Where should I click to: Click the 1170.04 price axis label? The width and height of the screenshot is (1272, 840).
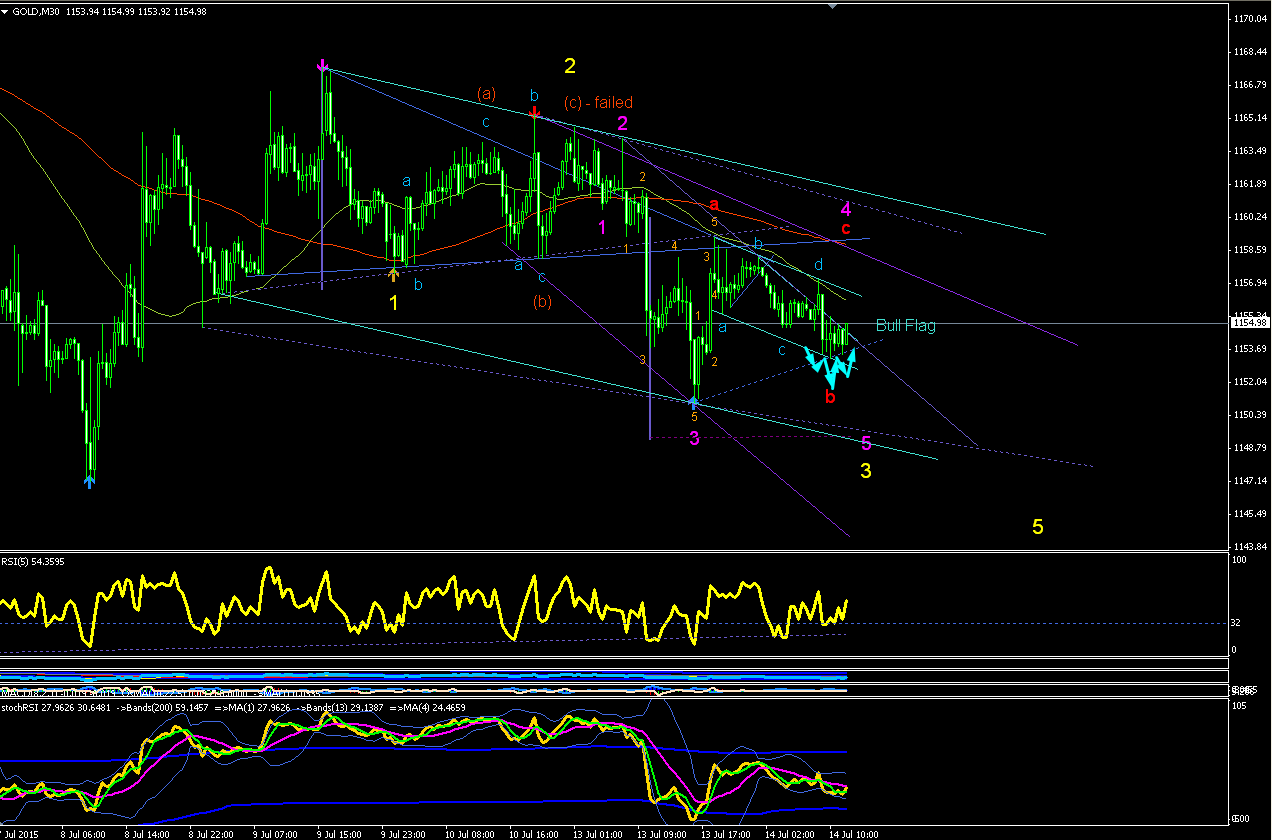coord(1249,19)
